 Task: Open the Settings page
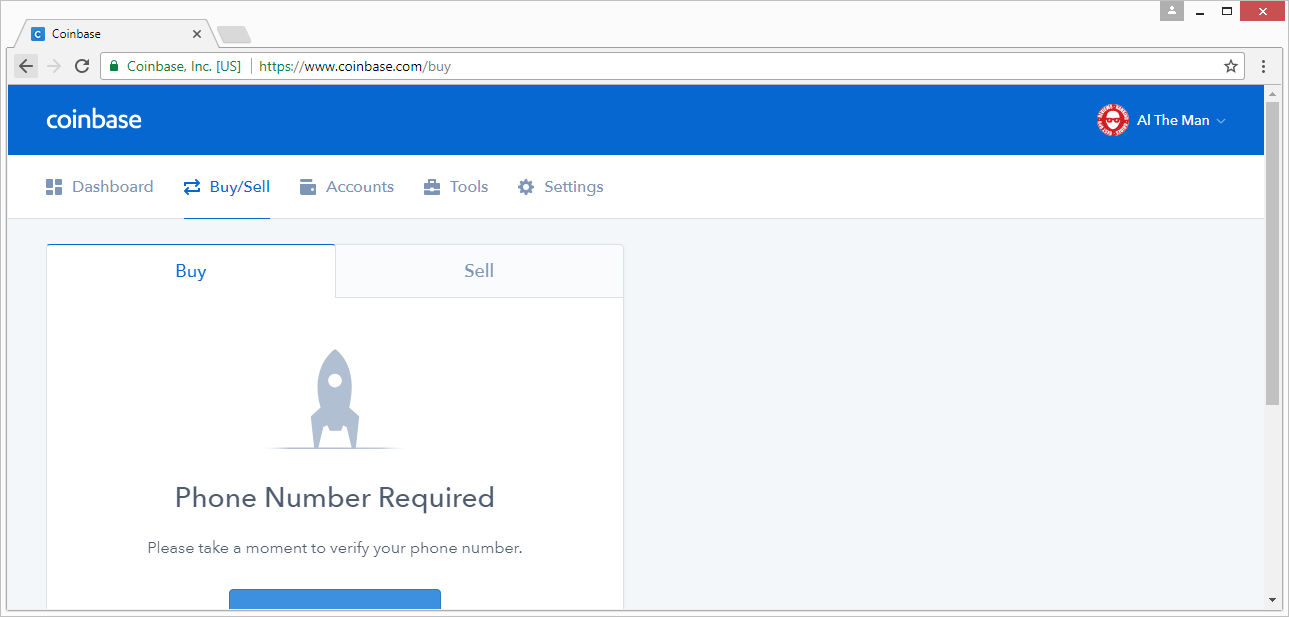561,187
